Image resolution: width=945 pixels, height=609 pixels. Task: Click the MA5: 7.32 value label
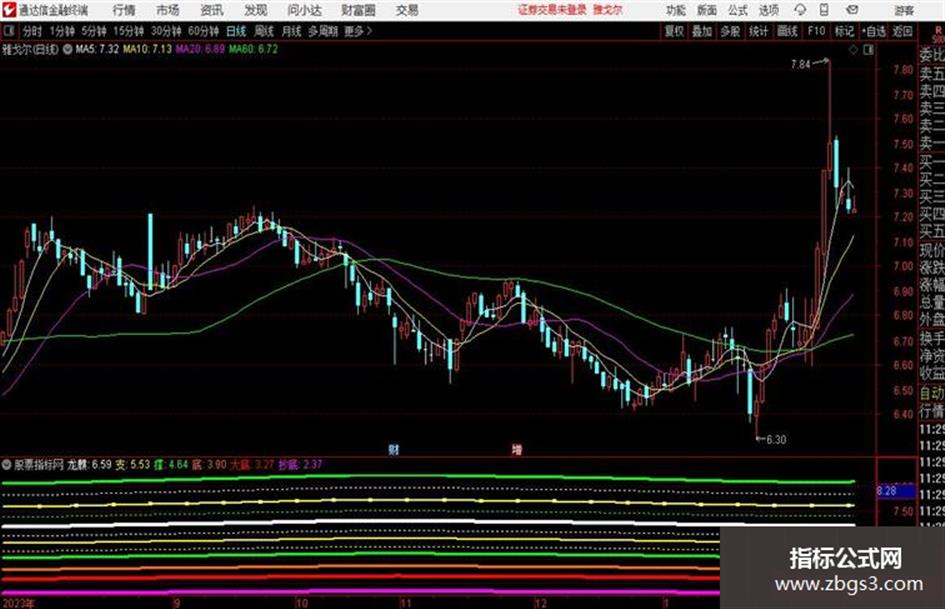pyautogui.click(x=97, y=49)
